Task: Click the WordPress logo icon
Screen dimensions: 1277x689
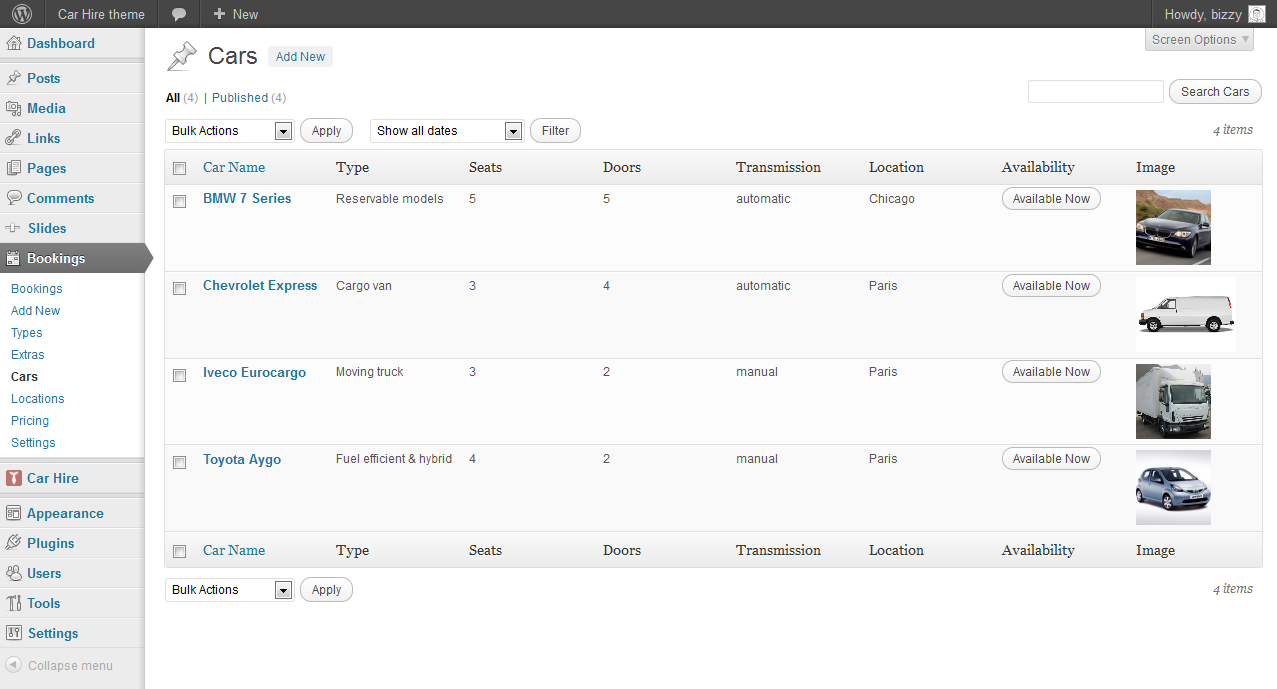Action: pyautogui.click(x=22, y=14)
